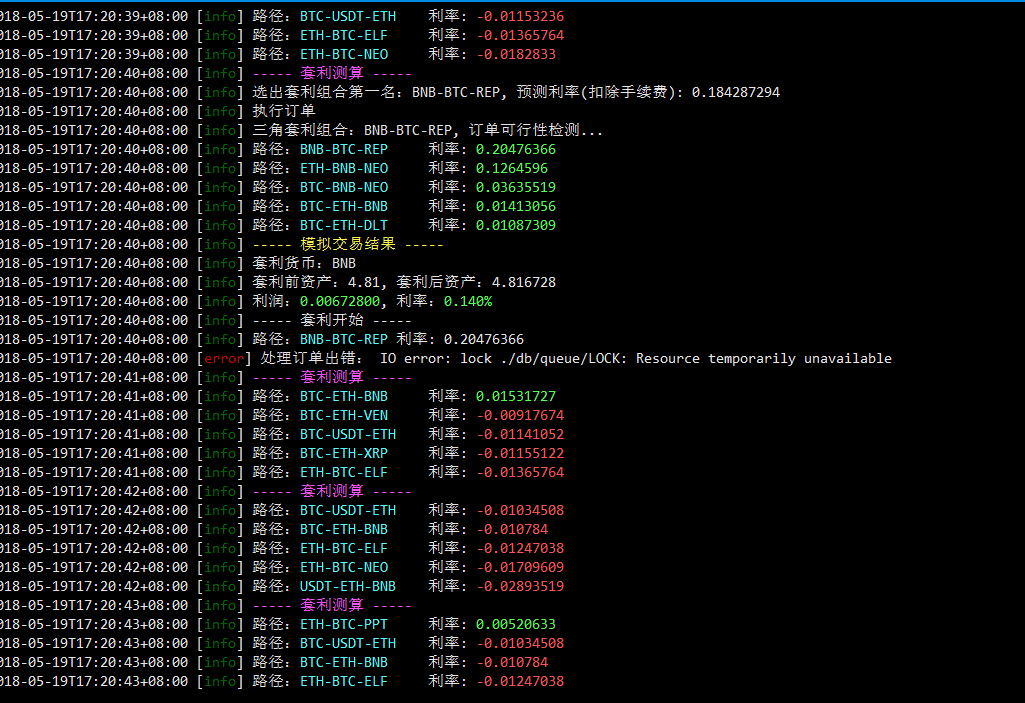
Task: Click the BTC-BNB-NEO path name
Action: click(x=344, y=187)
